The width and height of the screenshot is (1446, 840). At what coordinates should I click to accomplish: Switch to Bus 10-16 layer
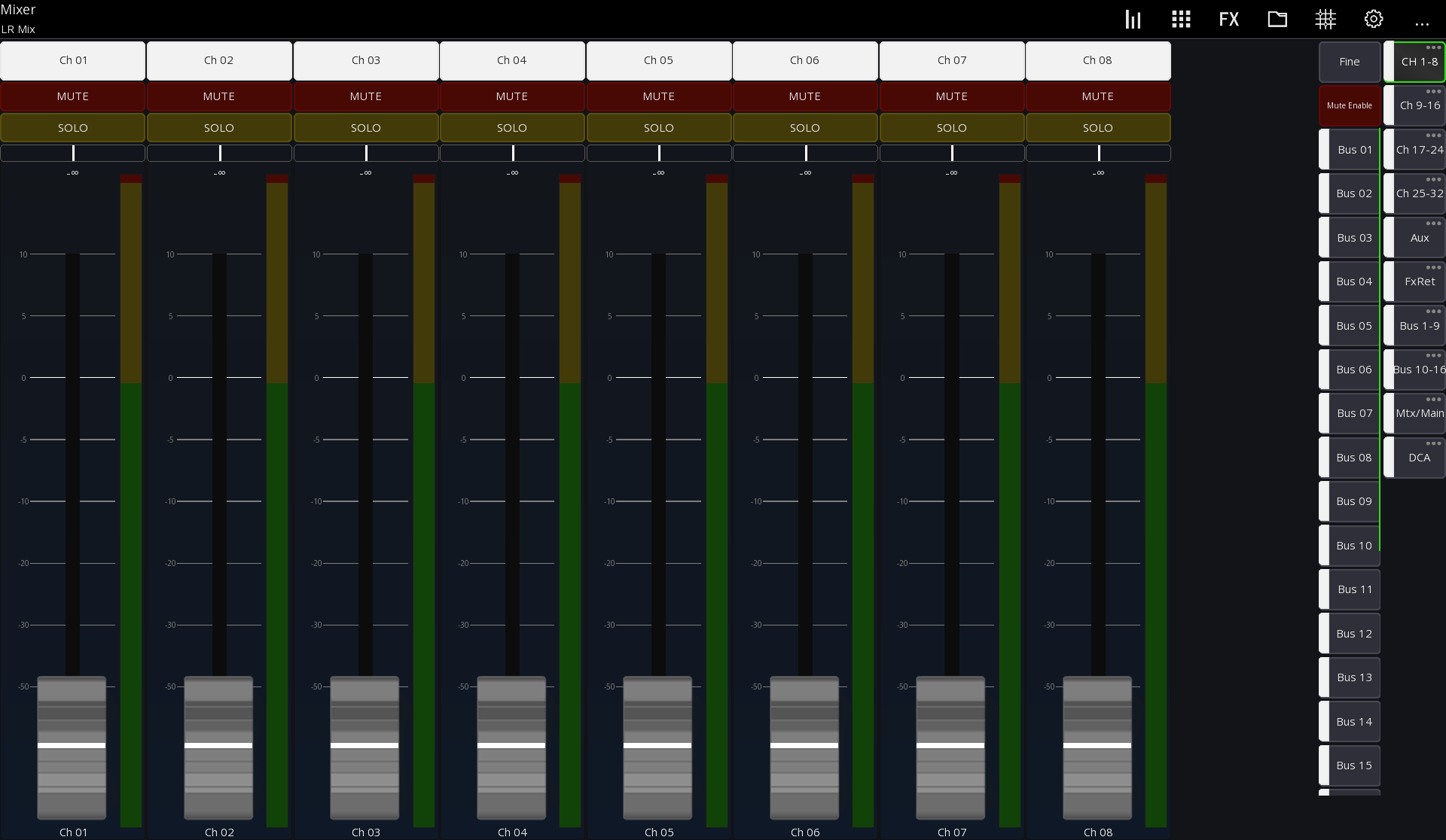tap(1415, 370)
